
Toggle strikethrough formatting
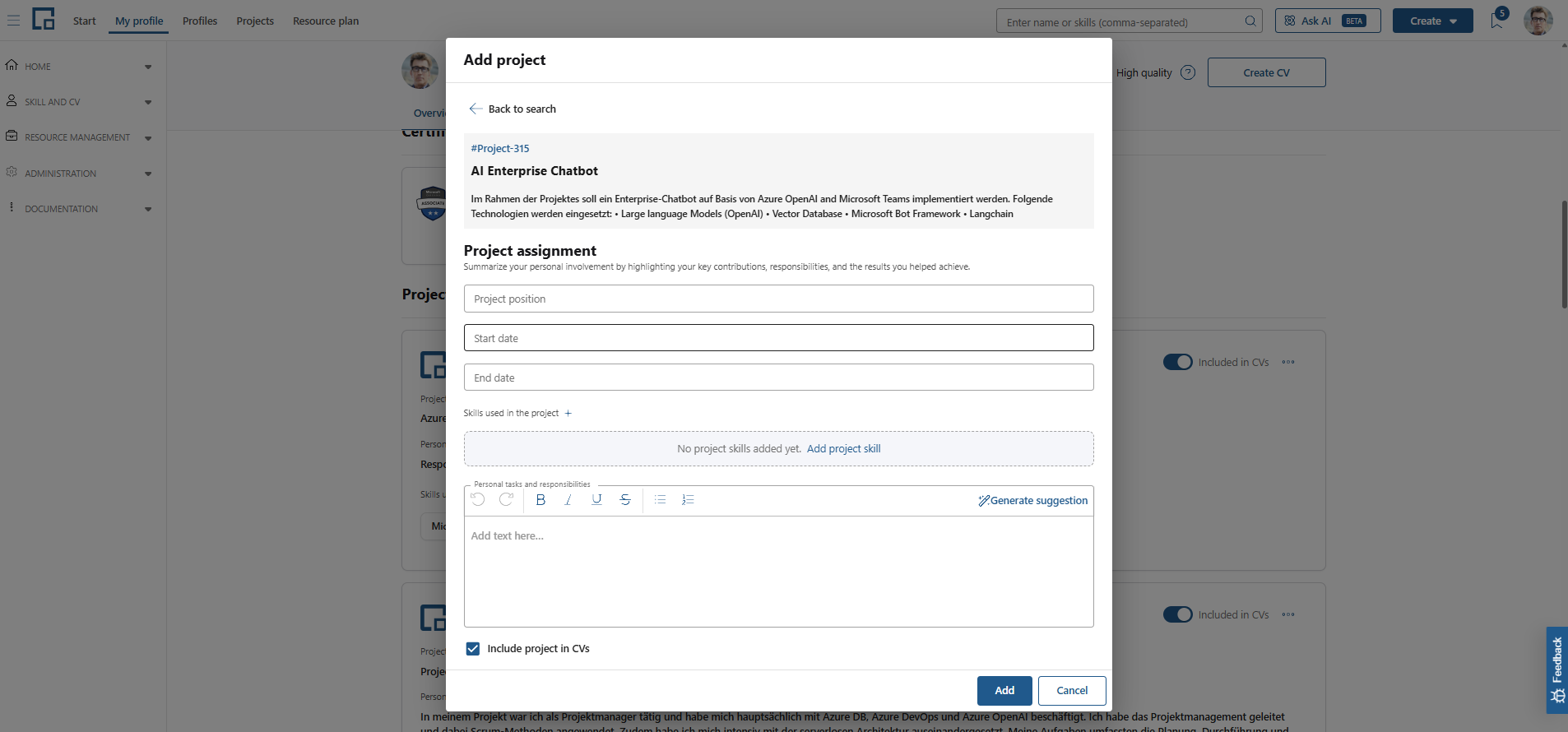coord(625,500)
